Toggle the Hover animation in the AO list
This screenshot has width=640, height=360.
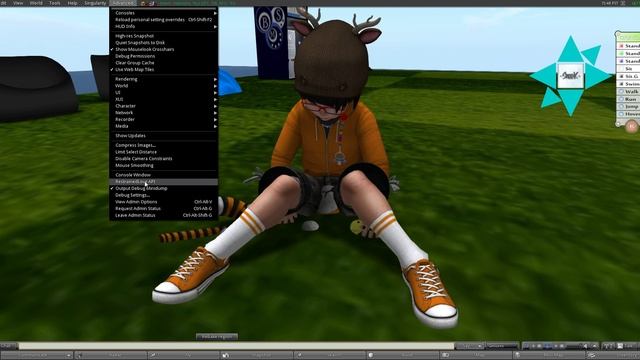click(x=629, y=114)
